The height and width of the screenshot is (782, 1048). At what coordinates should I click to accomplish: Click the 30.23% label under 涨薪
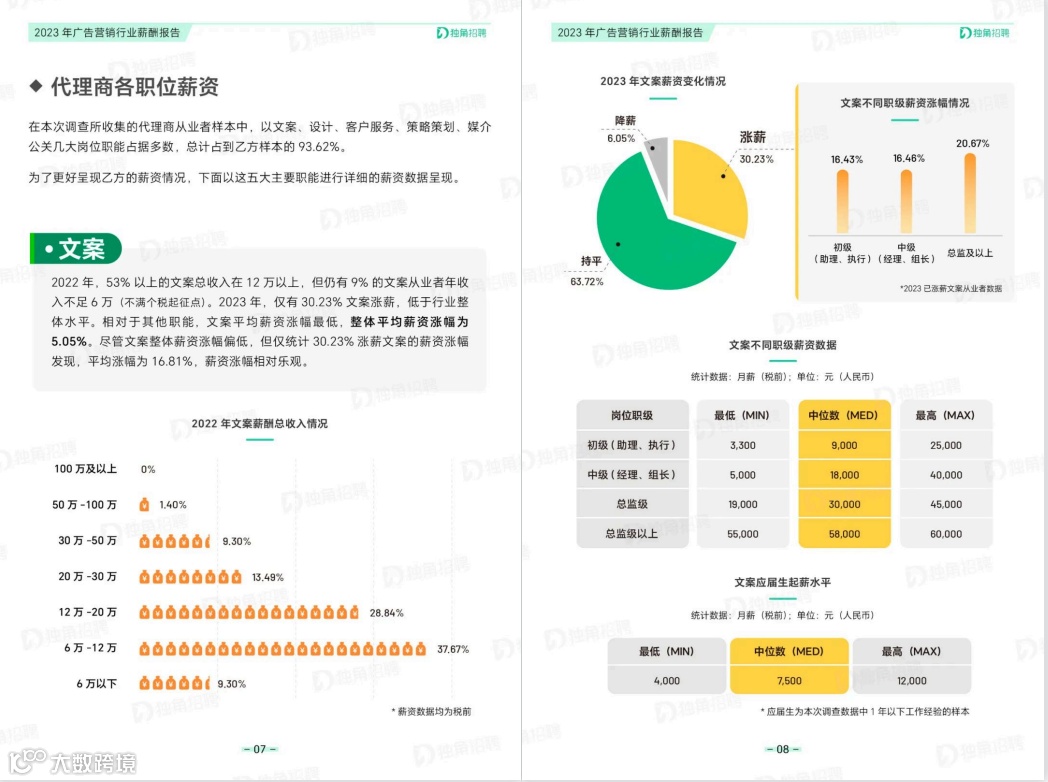(756, 159)
